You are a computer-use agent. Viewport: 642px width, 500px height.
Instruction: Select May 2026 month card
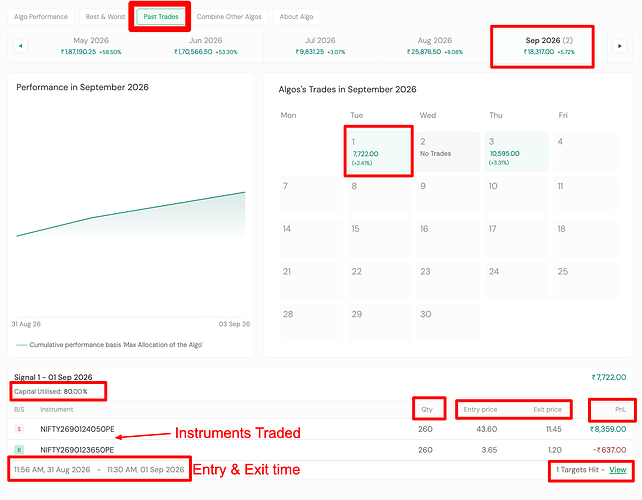pos(91,46)
